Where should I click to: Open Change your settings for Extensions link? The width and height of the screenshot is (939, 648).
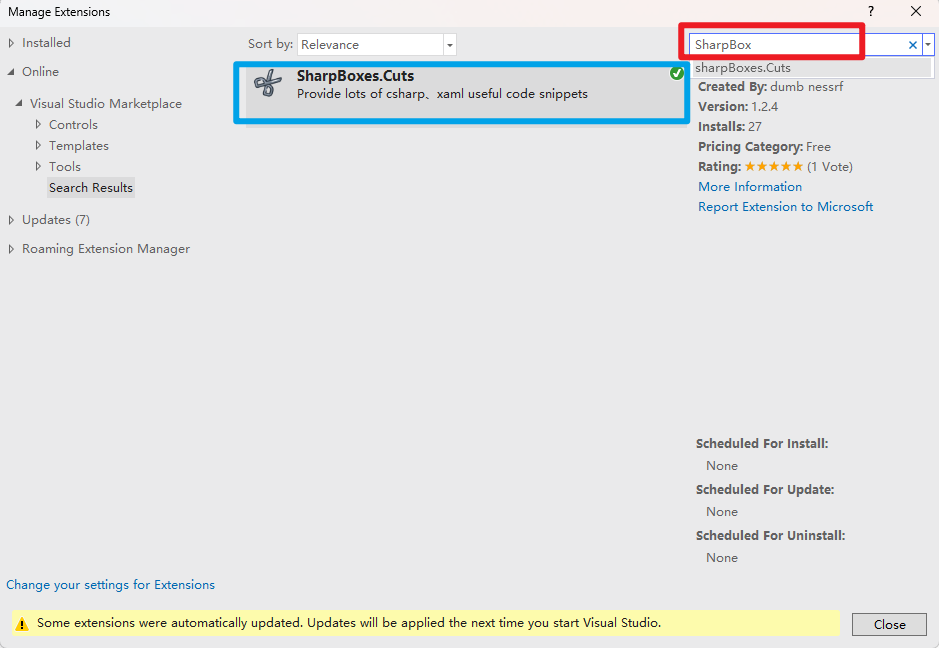(x=110, y=585)
